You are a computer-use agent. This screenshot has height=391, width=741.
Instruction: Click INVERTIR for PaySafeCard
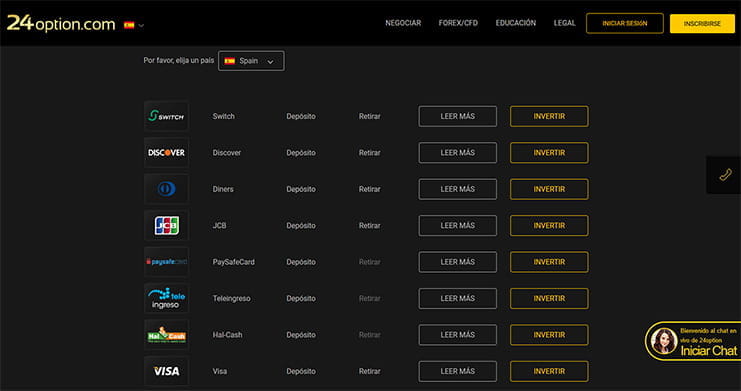pos(549,262)
